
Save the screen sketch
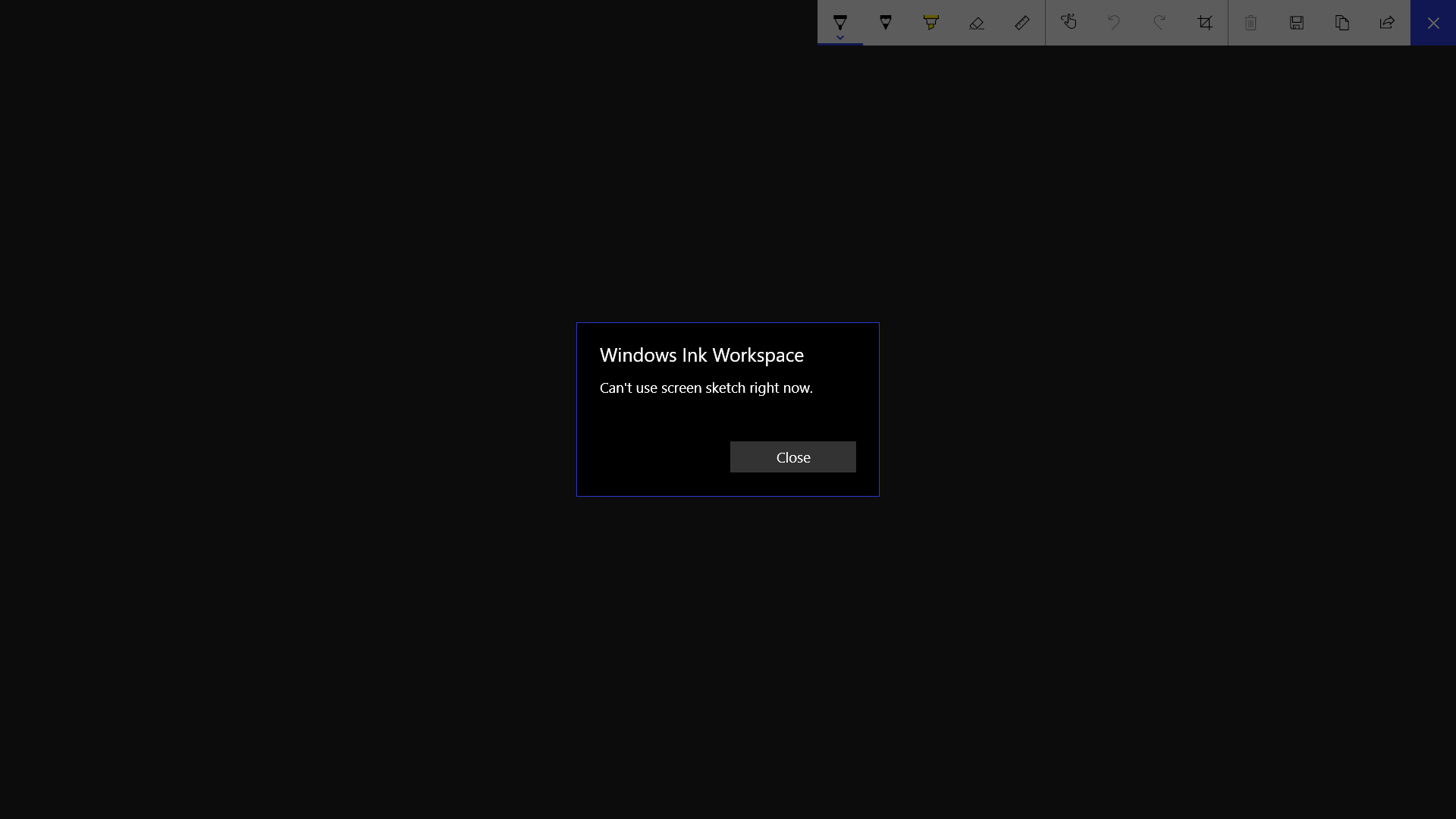[x=1297, y=23]
